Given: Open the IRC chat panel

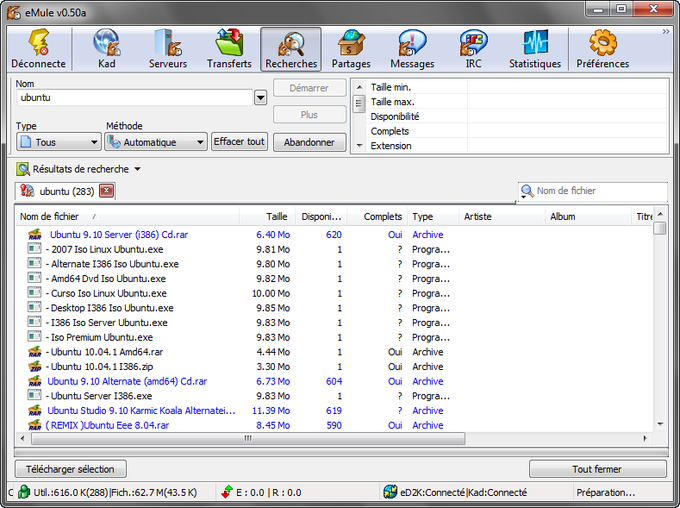Looking at the screenshot, I should click(474, 49).
